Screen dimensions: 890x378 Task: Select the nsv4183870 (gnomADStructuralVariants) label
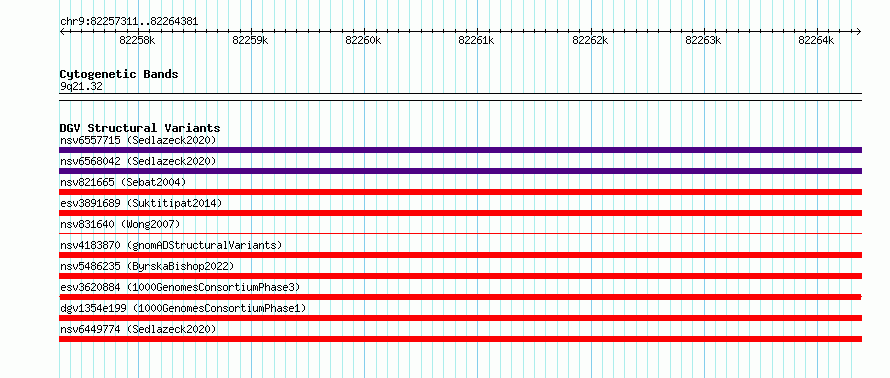171,245
